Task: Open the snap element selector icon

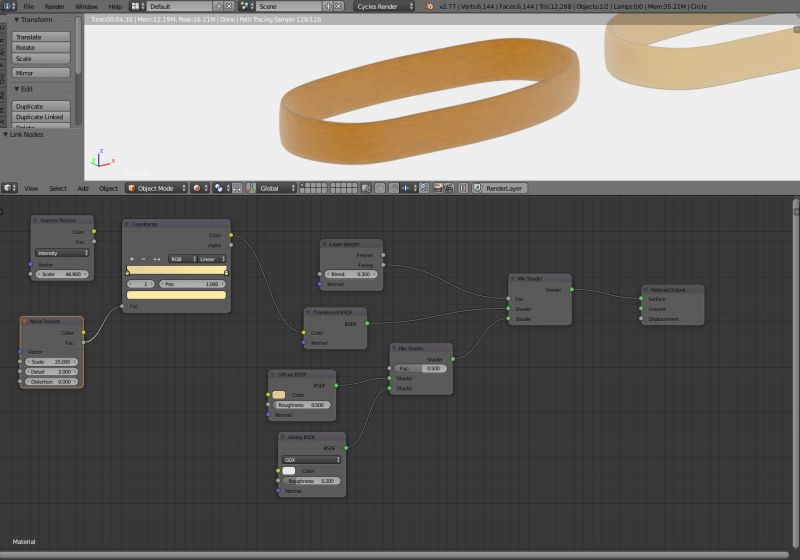Action: tap(409, 188)
